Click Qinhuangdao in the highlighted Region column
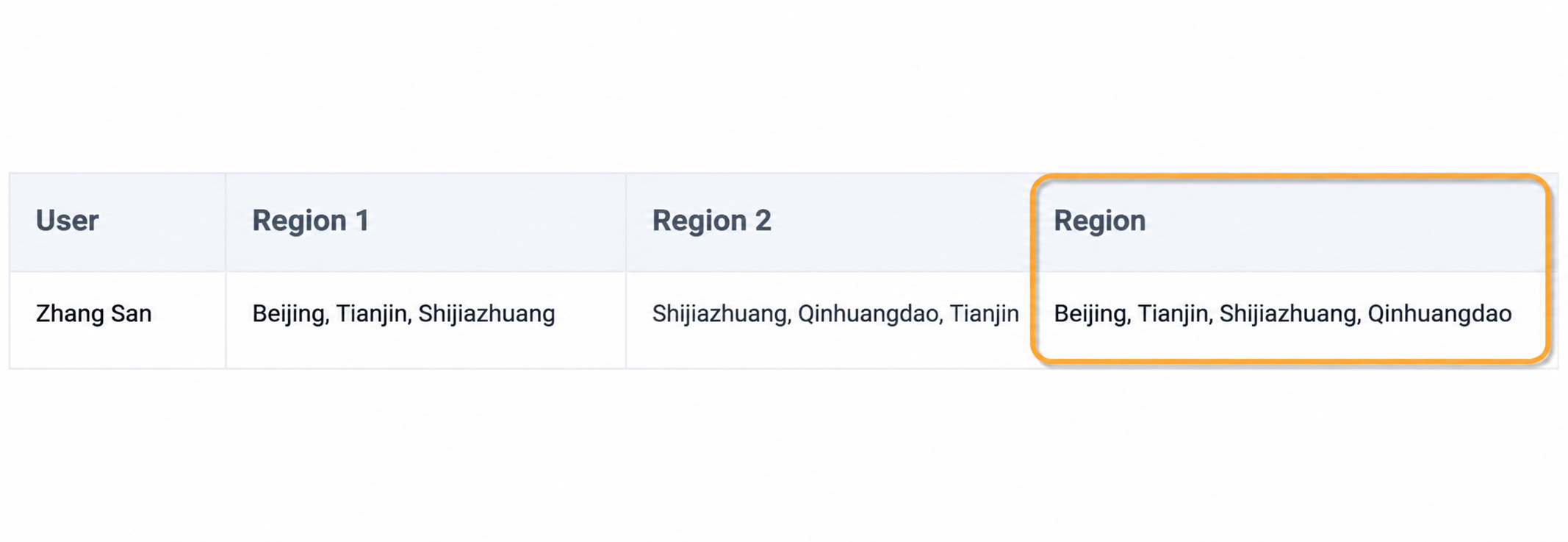The image size is (1568, 542). (x=1440, y=314)
